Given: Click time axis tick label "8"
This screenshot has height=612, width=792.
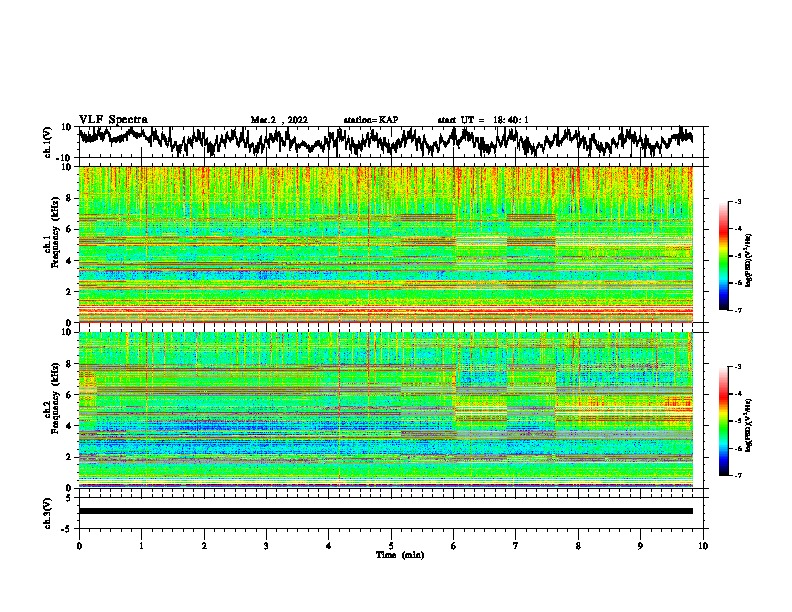Looking at the screenshot, I should [578, 546].
